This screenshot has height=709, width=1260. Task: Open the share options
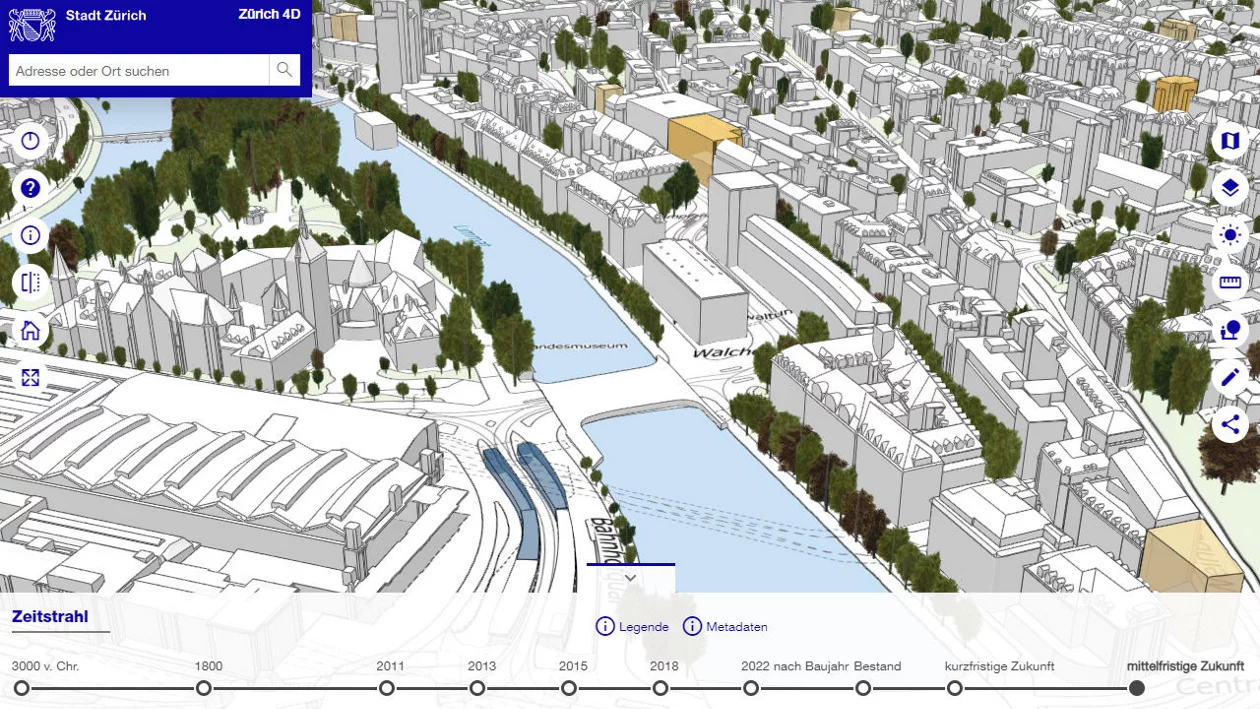coord(1230,424)
